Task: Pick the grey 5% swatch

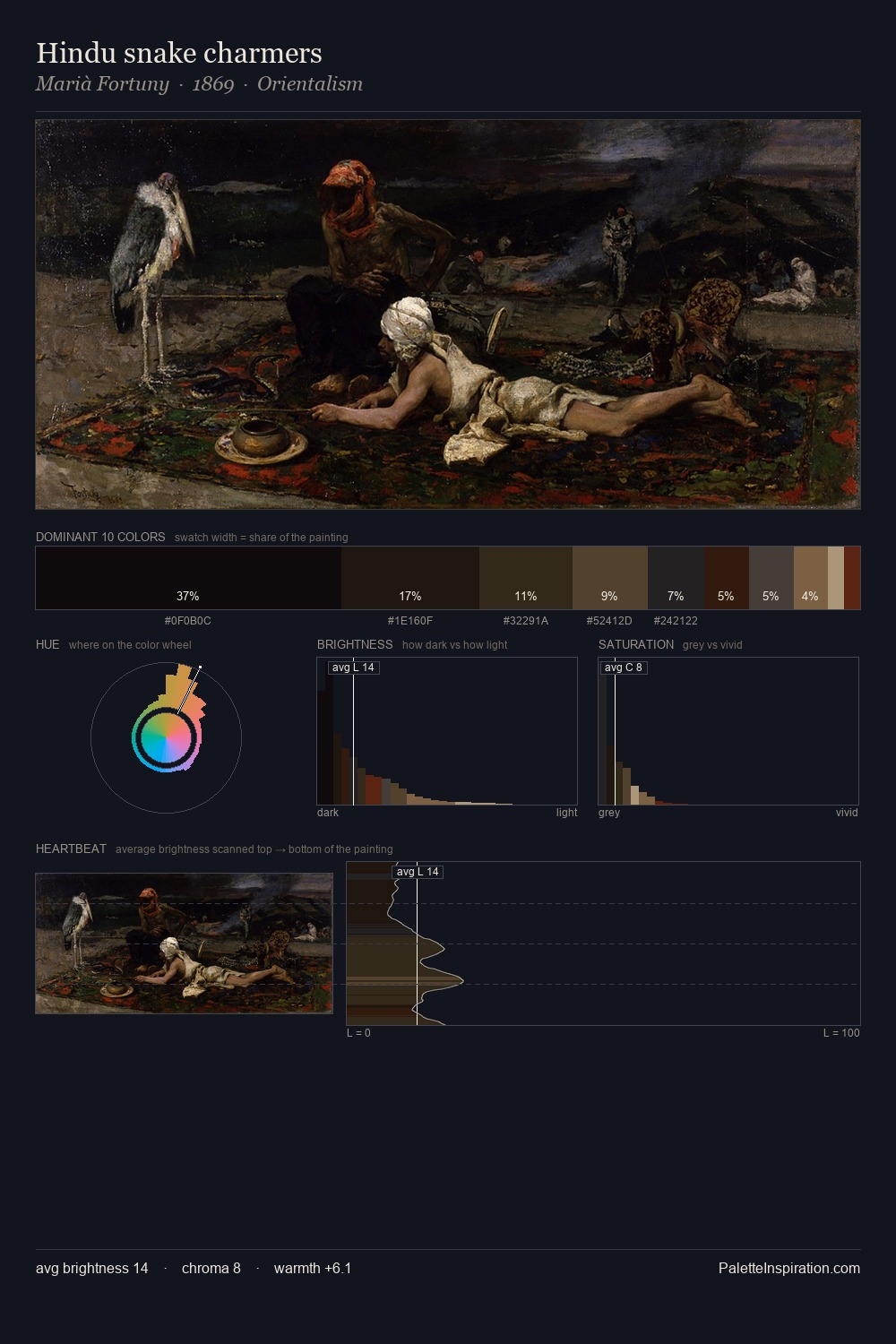Action: [771, 578]
